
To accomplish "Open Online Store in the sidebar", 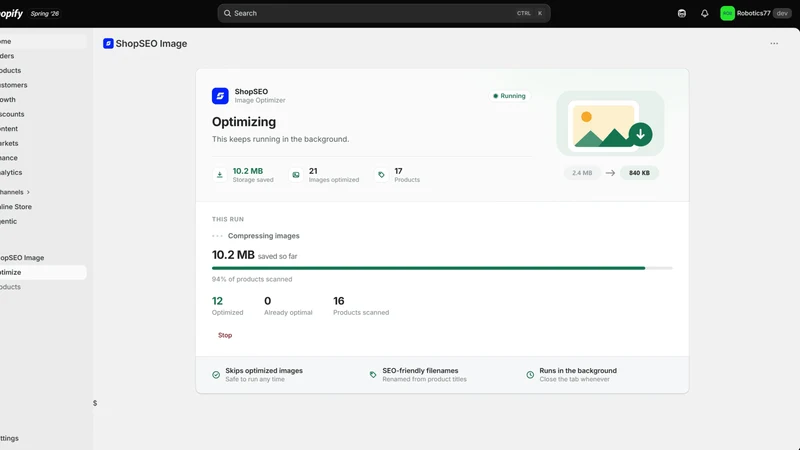I will 43,207.
